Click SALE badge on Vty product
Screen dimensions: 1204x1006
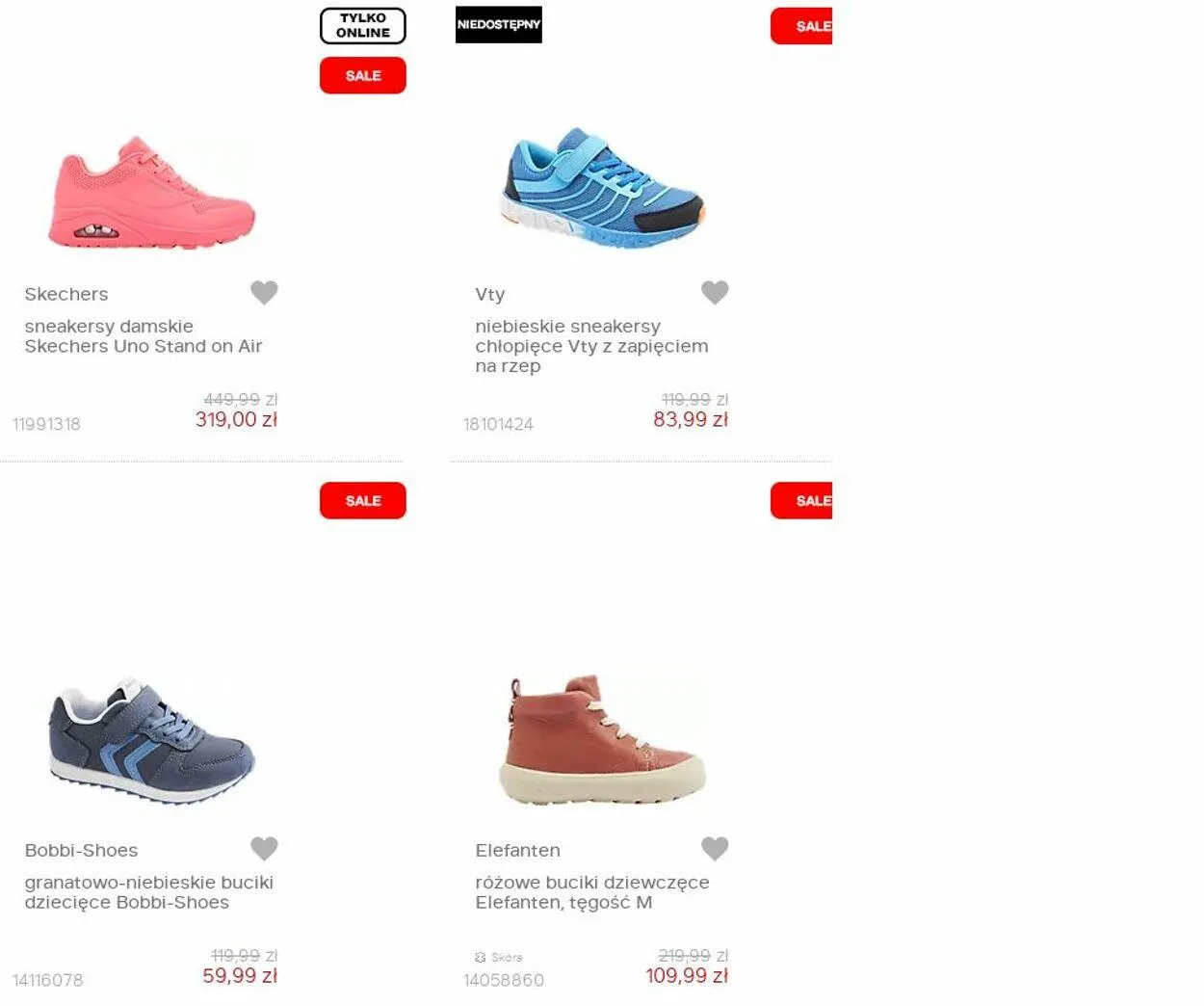tap(801, 26)
